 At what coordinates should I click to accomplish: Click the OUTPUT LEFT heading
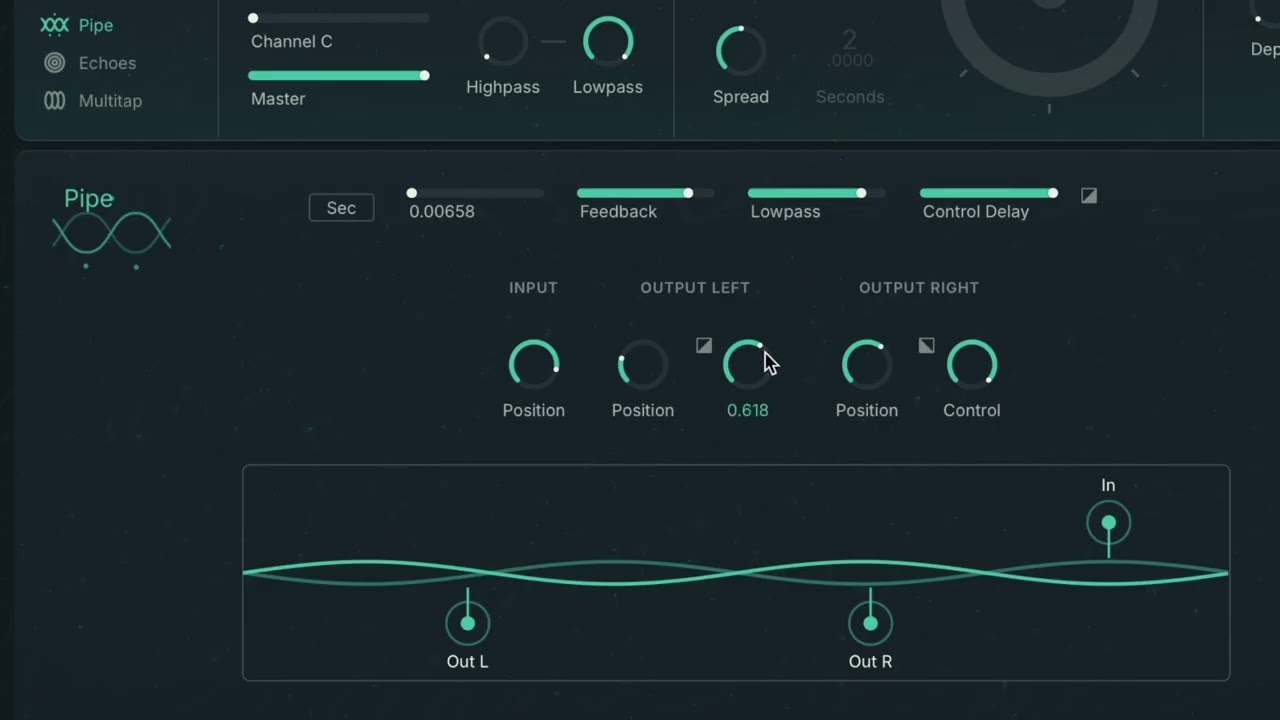pyautogui.click(x=695, y=287)
